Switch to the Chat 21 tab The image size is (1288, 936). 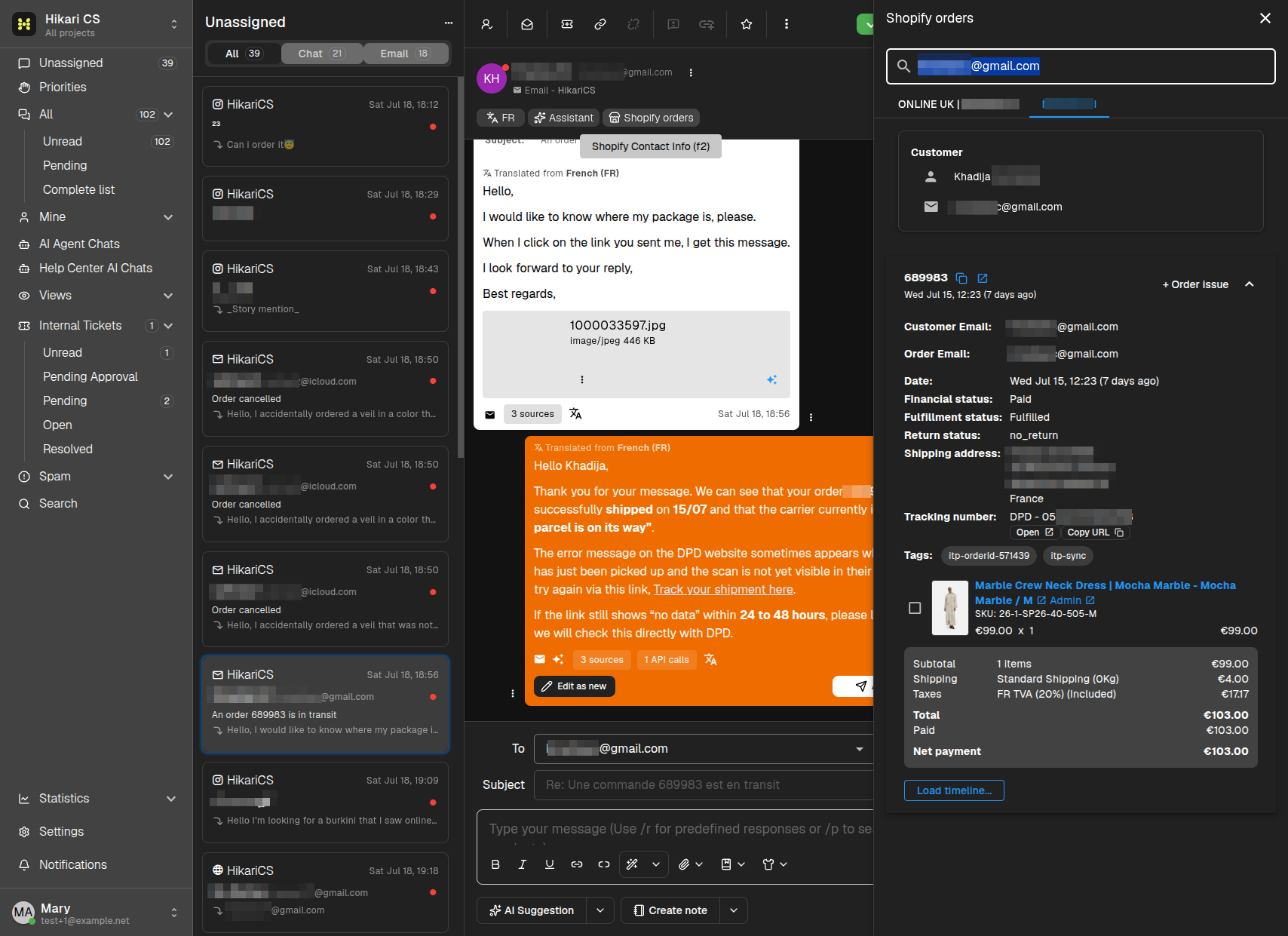tap(321, 54)
